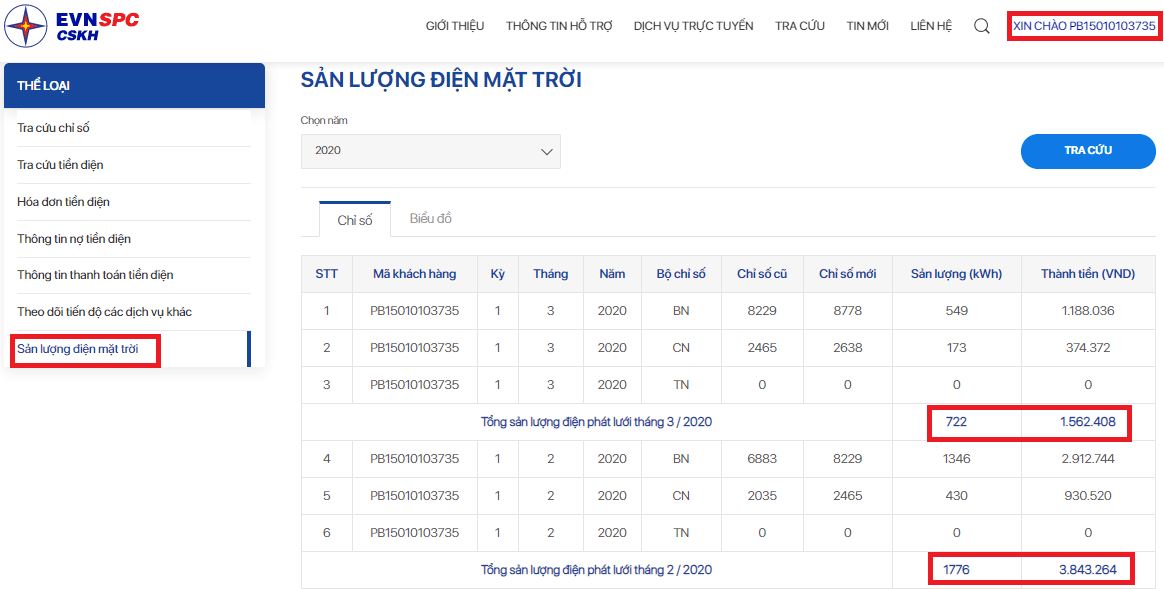Image resolution: width=1164 pixels, height=589 pixels.
Task: Click the SẢN LƯỢNG ĐIỆN MẶT TRỜI heading
Action: [x=441, y=80]
